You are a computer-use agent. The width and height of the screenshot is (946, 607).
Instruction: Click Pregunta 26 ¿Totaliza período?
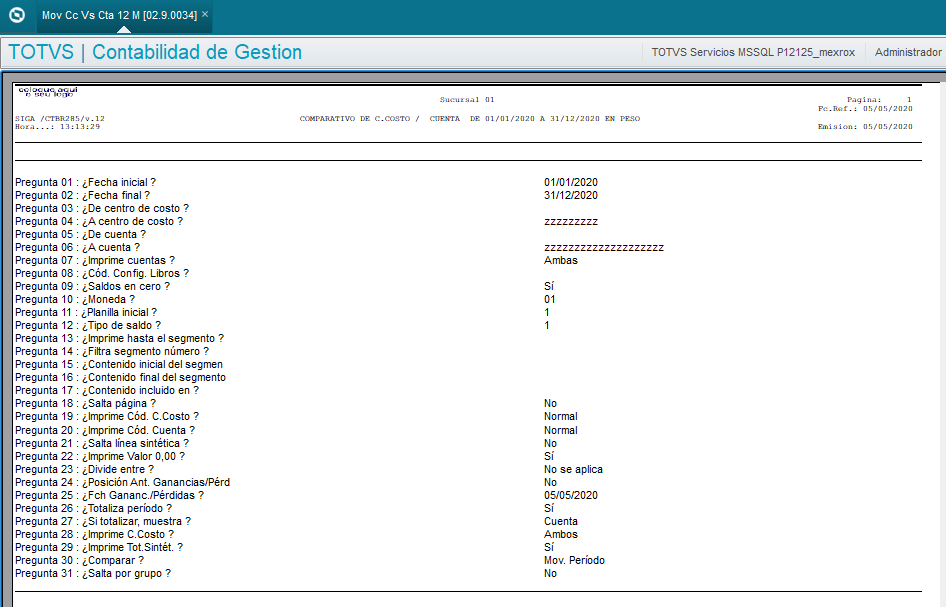tap(94, 508)
